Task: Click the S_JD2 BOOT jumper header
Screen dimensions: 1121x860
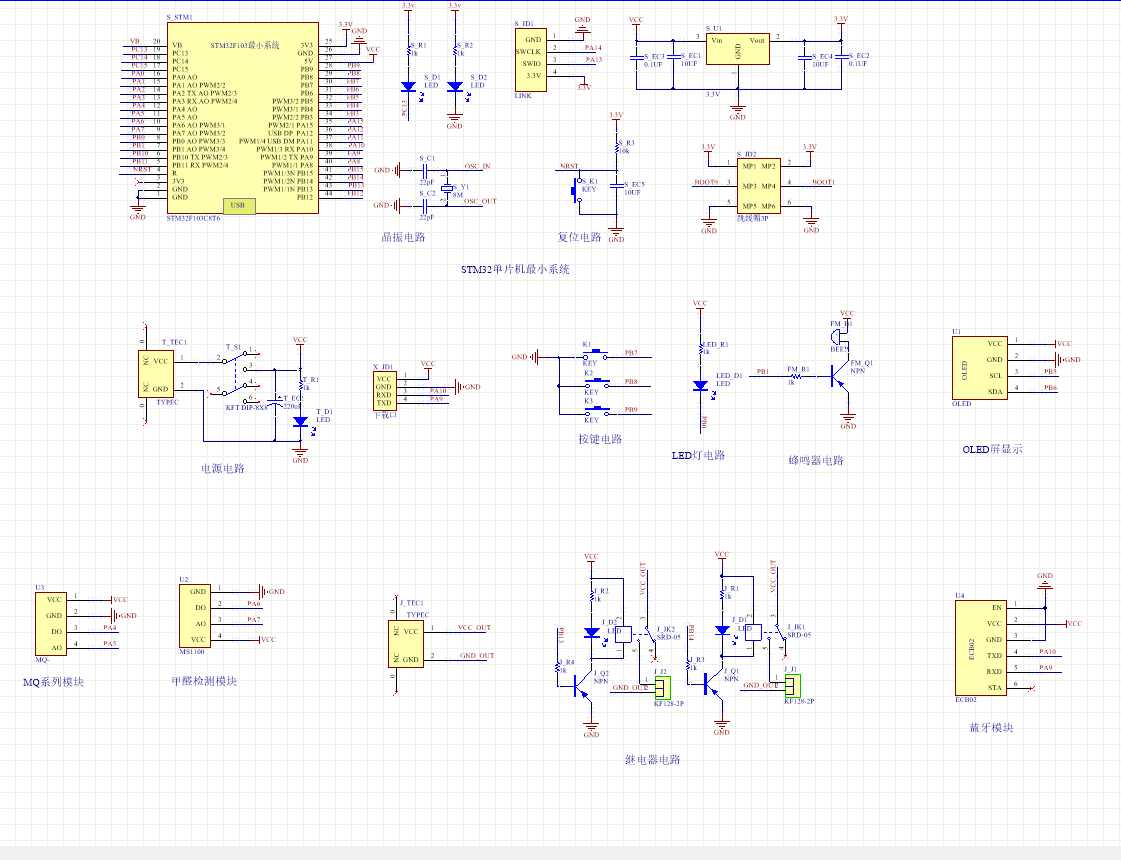Action: [759, 186]
